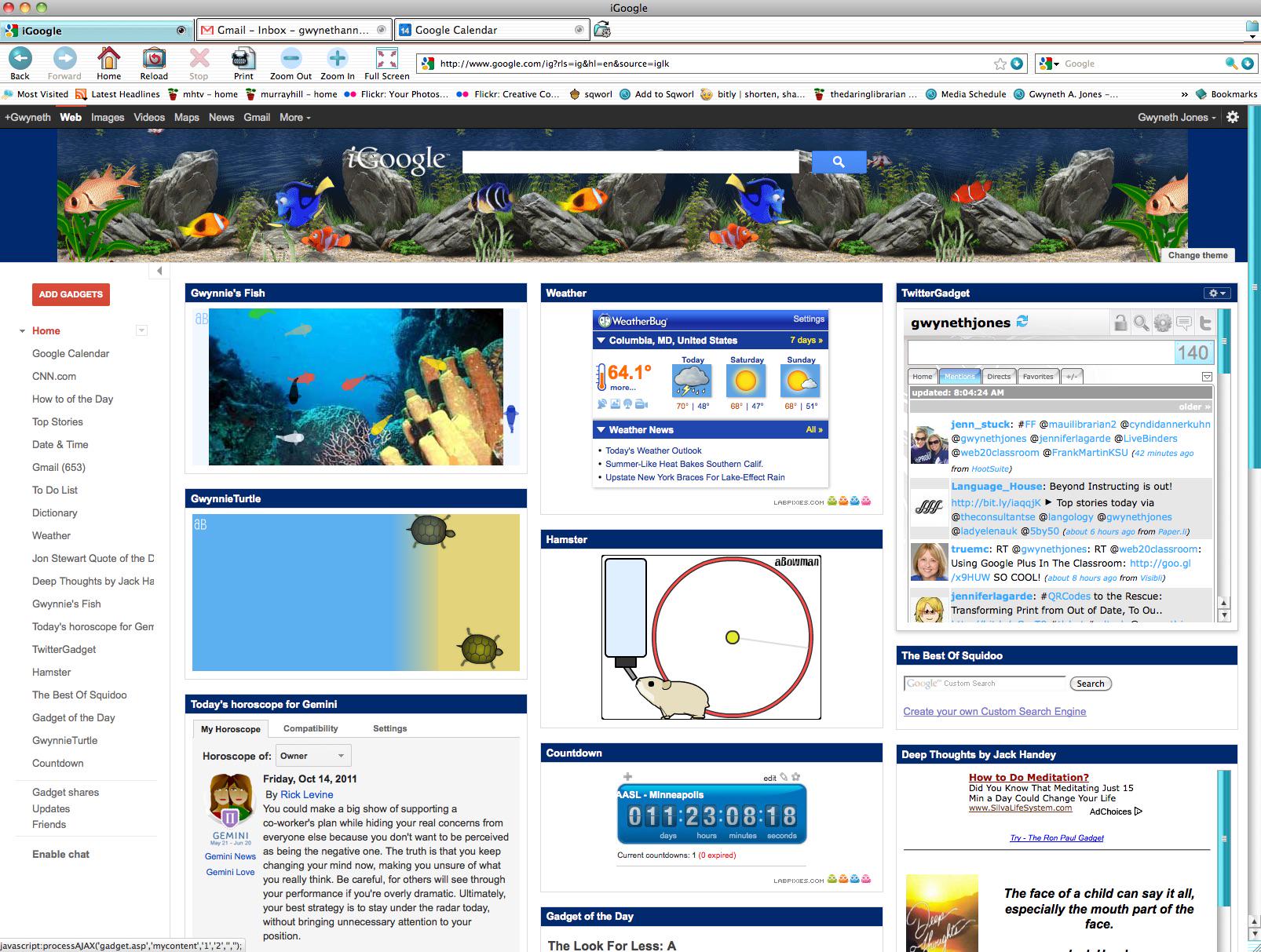
Task: Open the Horoscope of Owner dropdown
Action: point(313,756)
